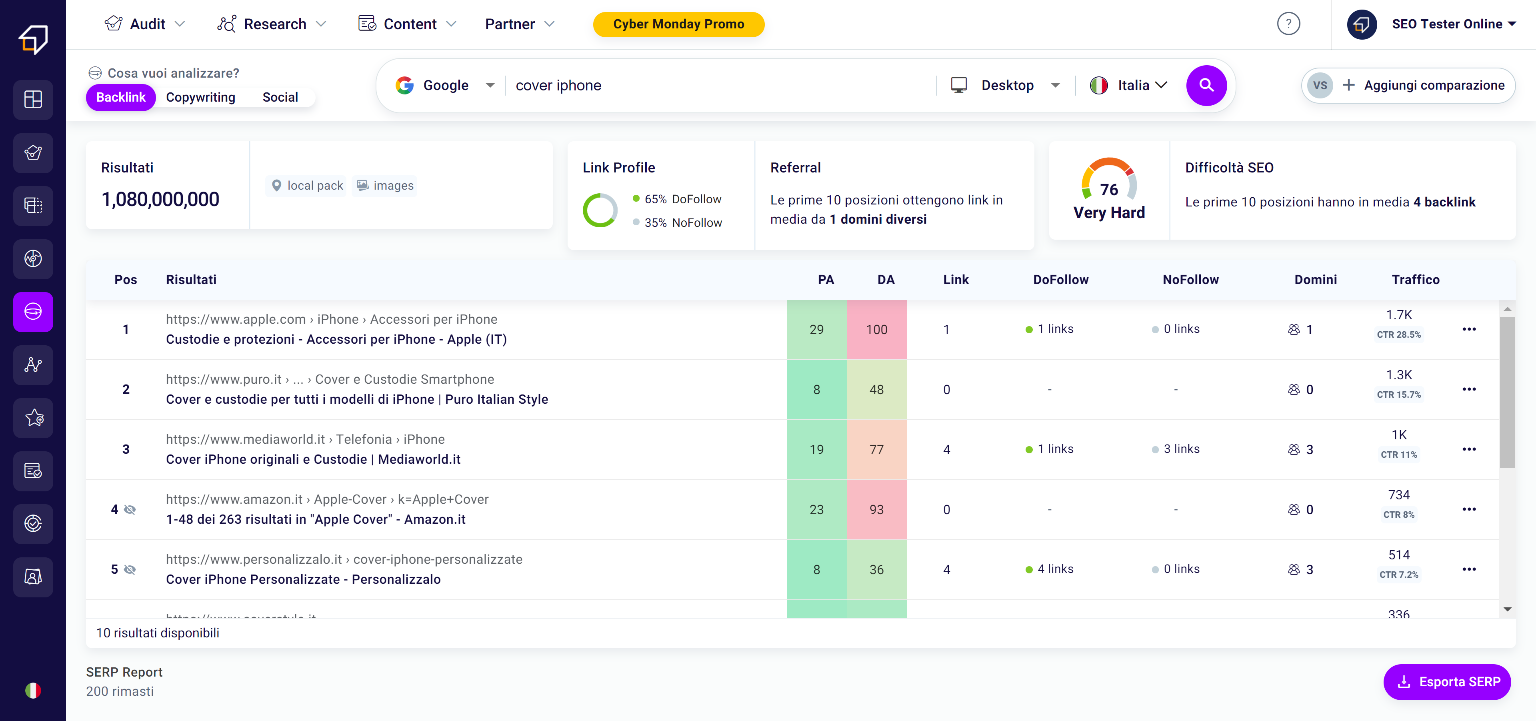The image size is (1536, 721).
Task: Click the purple search magnifier button
Action: [1206, 85]
